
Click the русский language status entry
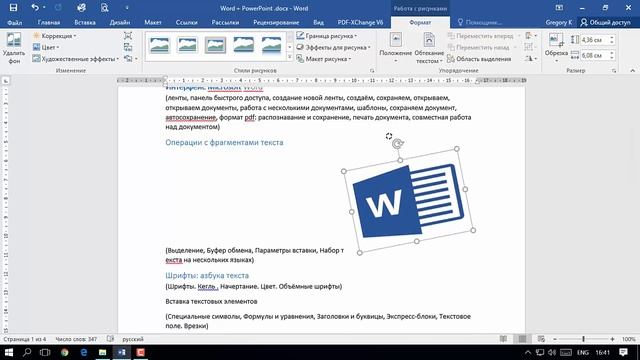click(133, 339)
